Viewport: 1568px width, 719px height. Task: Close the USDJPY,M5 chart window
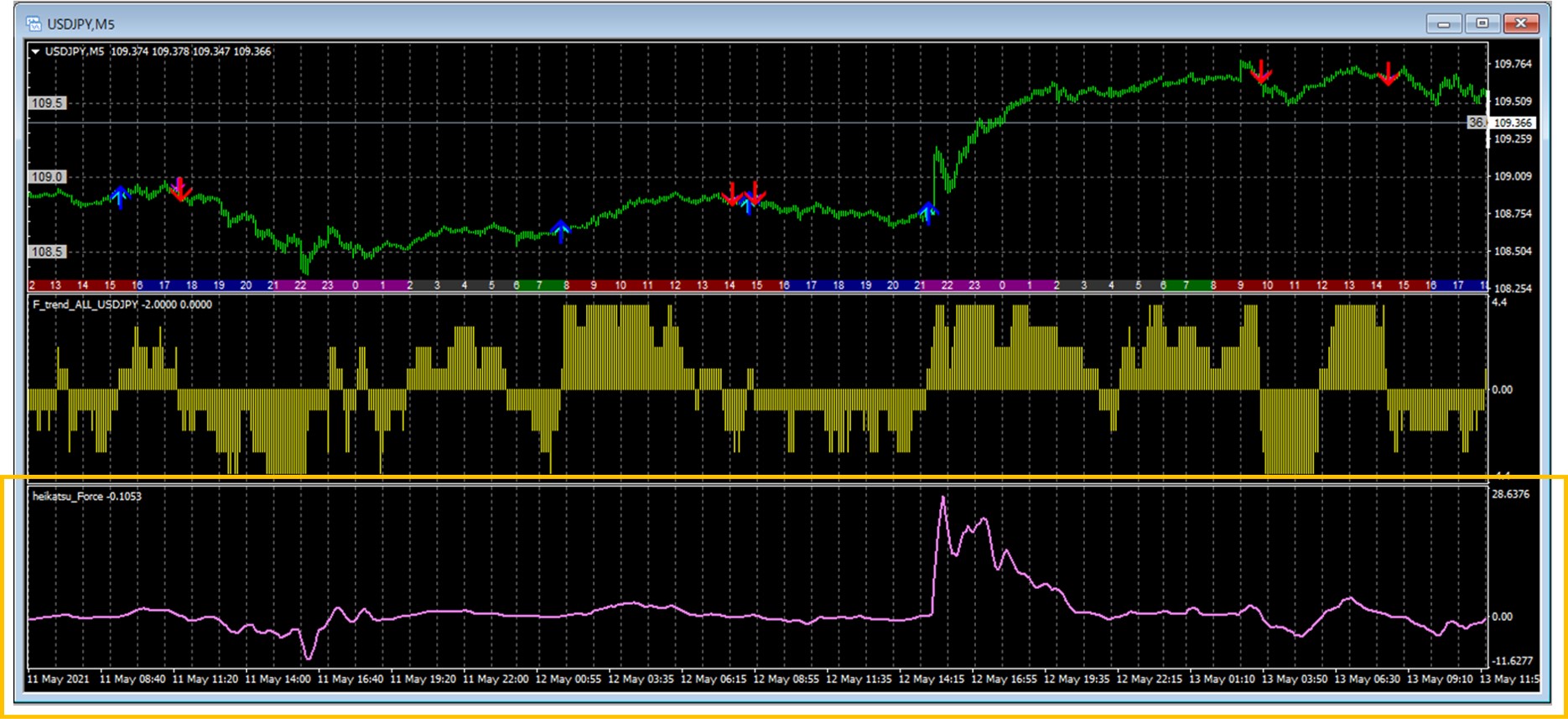pos(1520,23)
